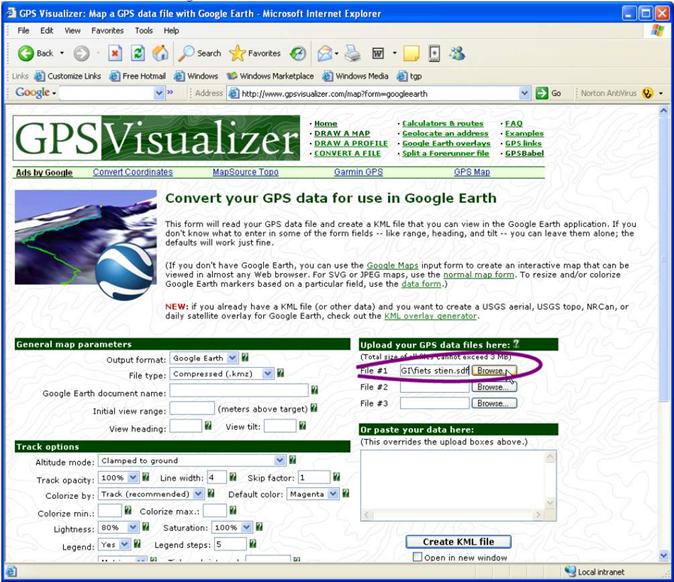This screenshot has height=582, width=674.
Task: Open the address bar history dropdown arrow
Action: tap(524, 93)
